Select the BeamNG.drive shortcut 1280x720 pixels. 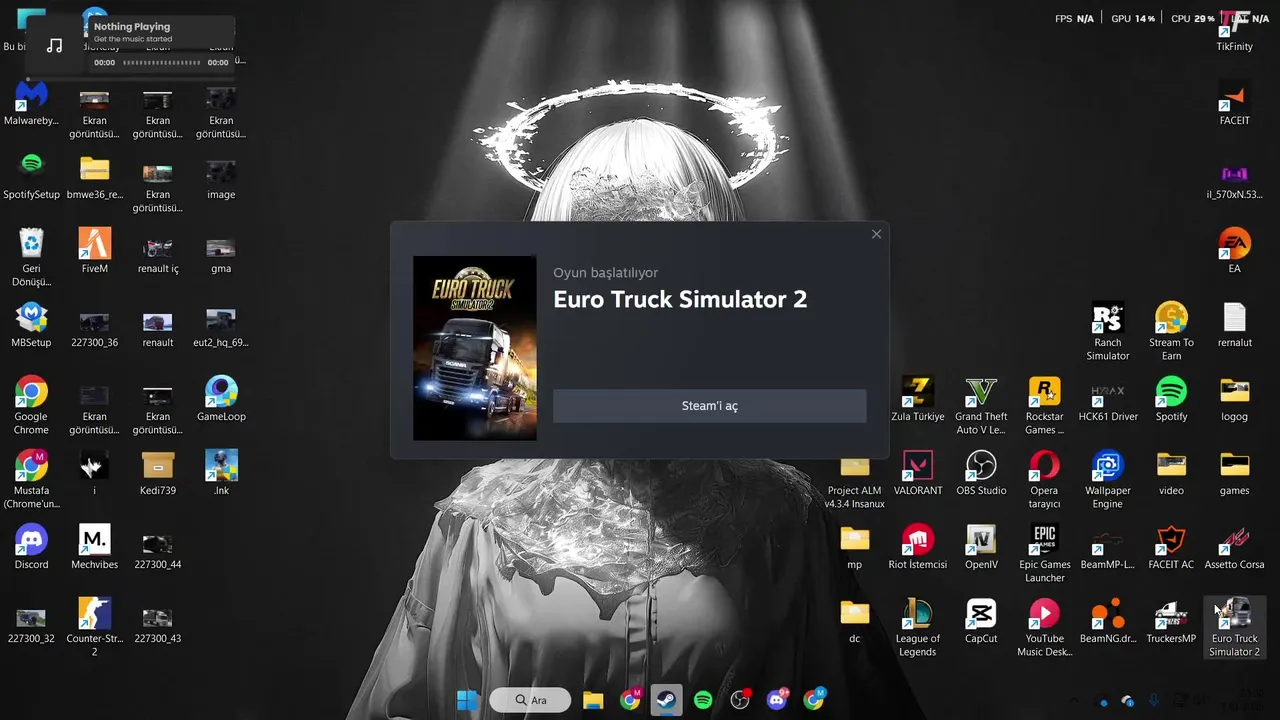(x=1108, y=621)
